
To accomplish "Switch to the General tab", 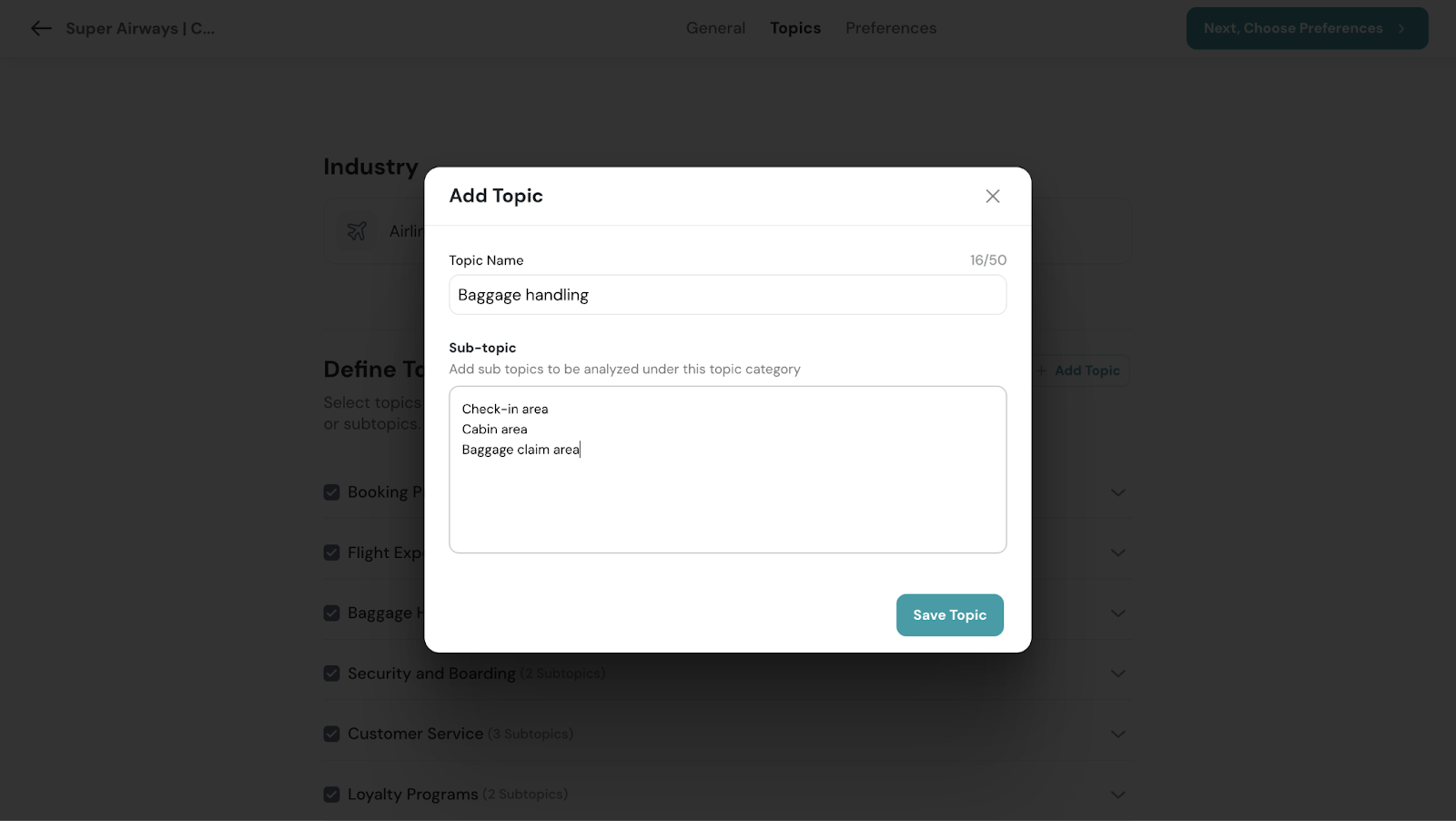I will point(715,28).
